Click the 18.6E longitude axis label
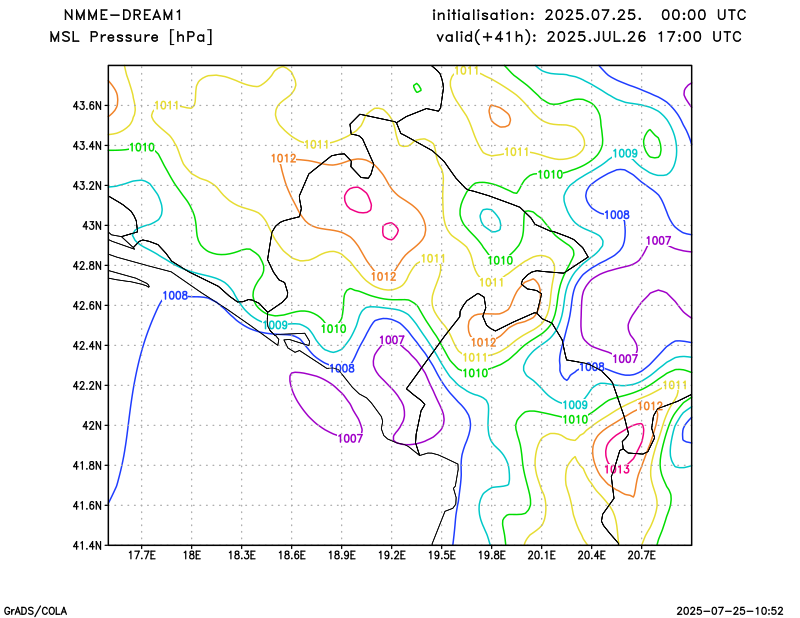800x618 pixels. [291, 555]
